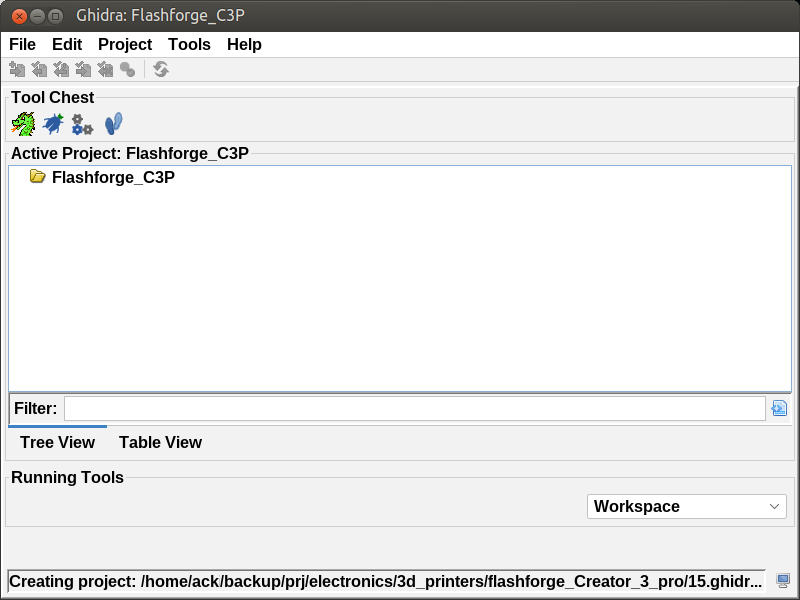Click the fifth version-control toolbar icon
The image size is (800, 600).
[105, 69]
